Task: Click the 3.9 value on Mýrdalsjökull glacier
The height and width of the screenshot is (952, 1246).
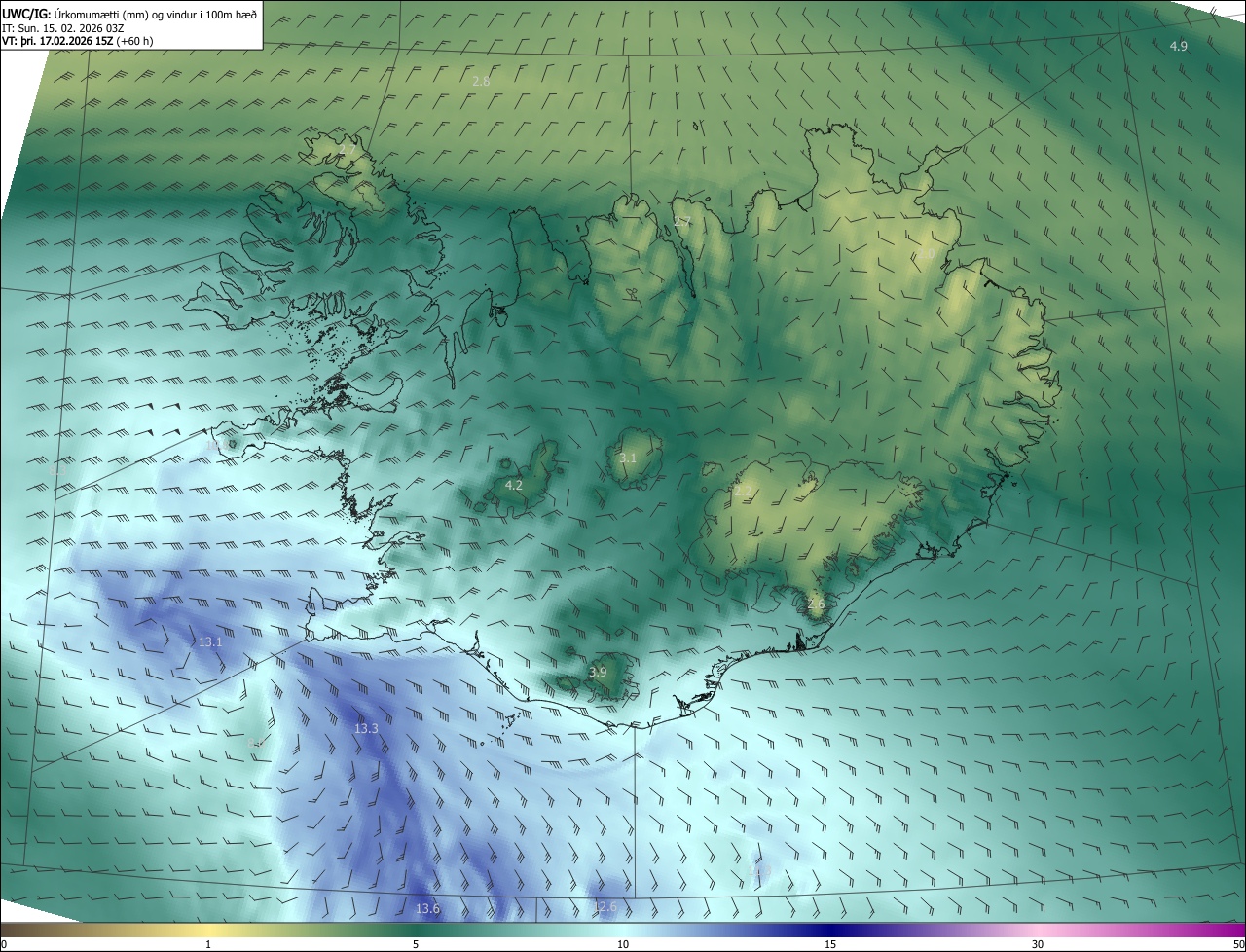Action: click(x=598, y=672)
